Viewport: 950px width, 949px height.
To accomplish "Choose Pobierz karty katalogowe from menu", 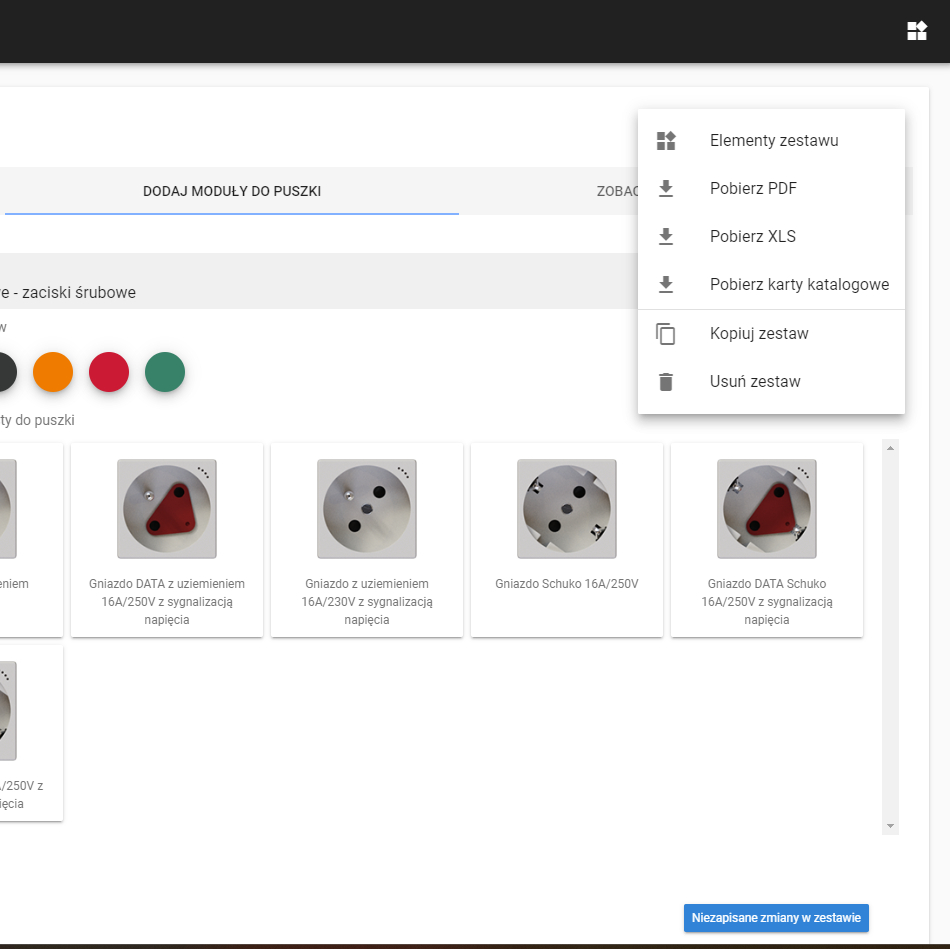I will coord(799,285).
